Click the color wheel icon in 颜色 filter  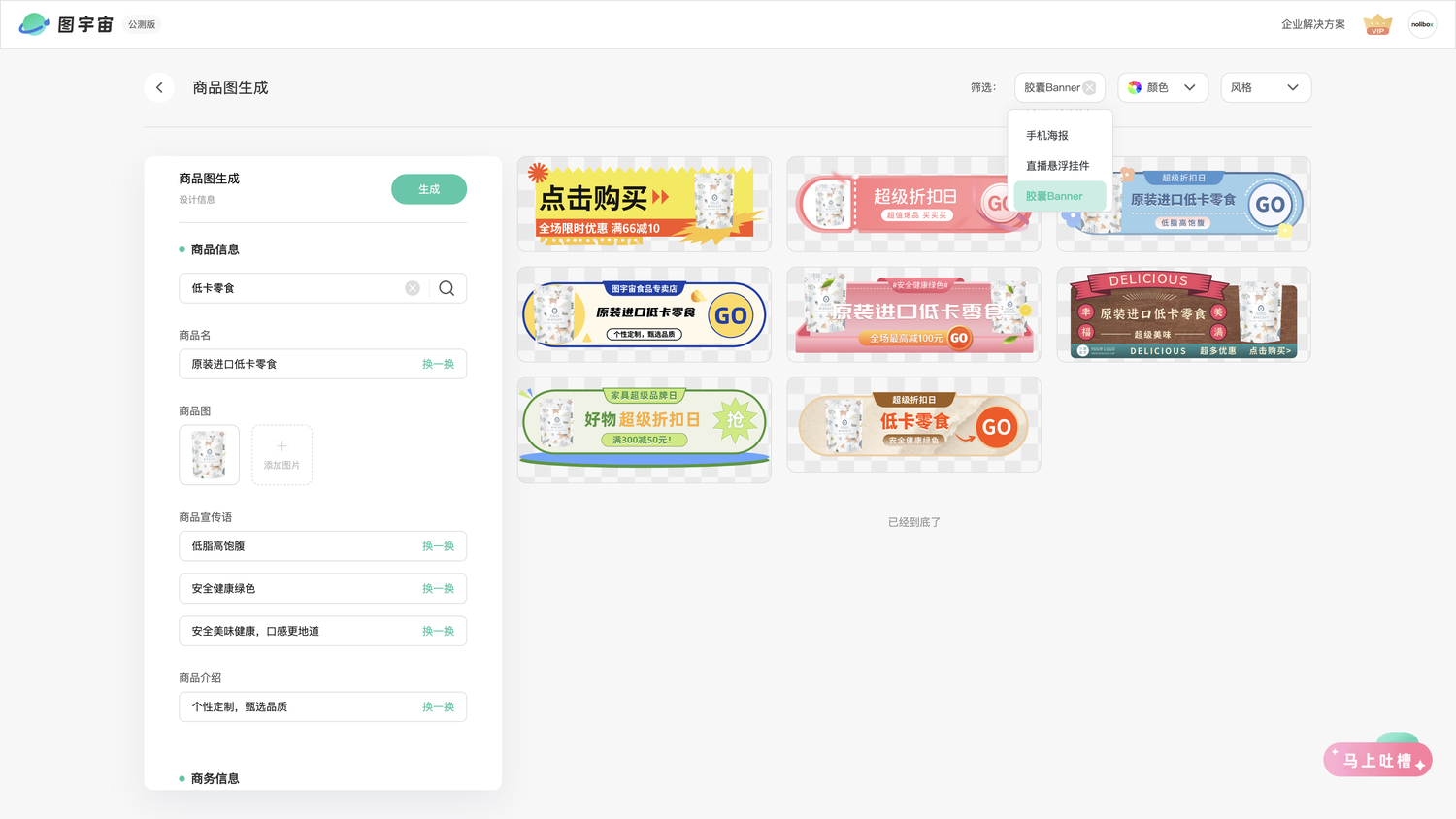coord(1135,87)
